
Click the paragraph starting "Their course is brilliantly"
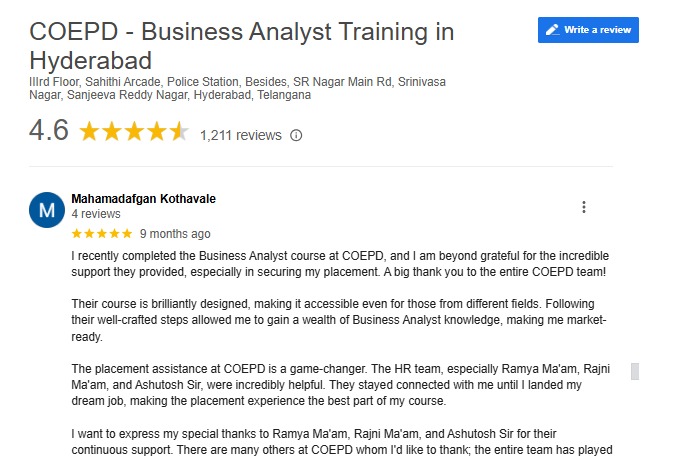(x=340, y=319)
